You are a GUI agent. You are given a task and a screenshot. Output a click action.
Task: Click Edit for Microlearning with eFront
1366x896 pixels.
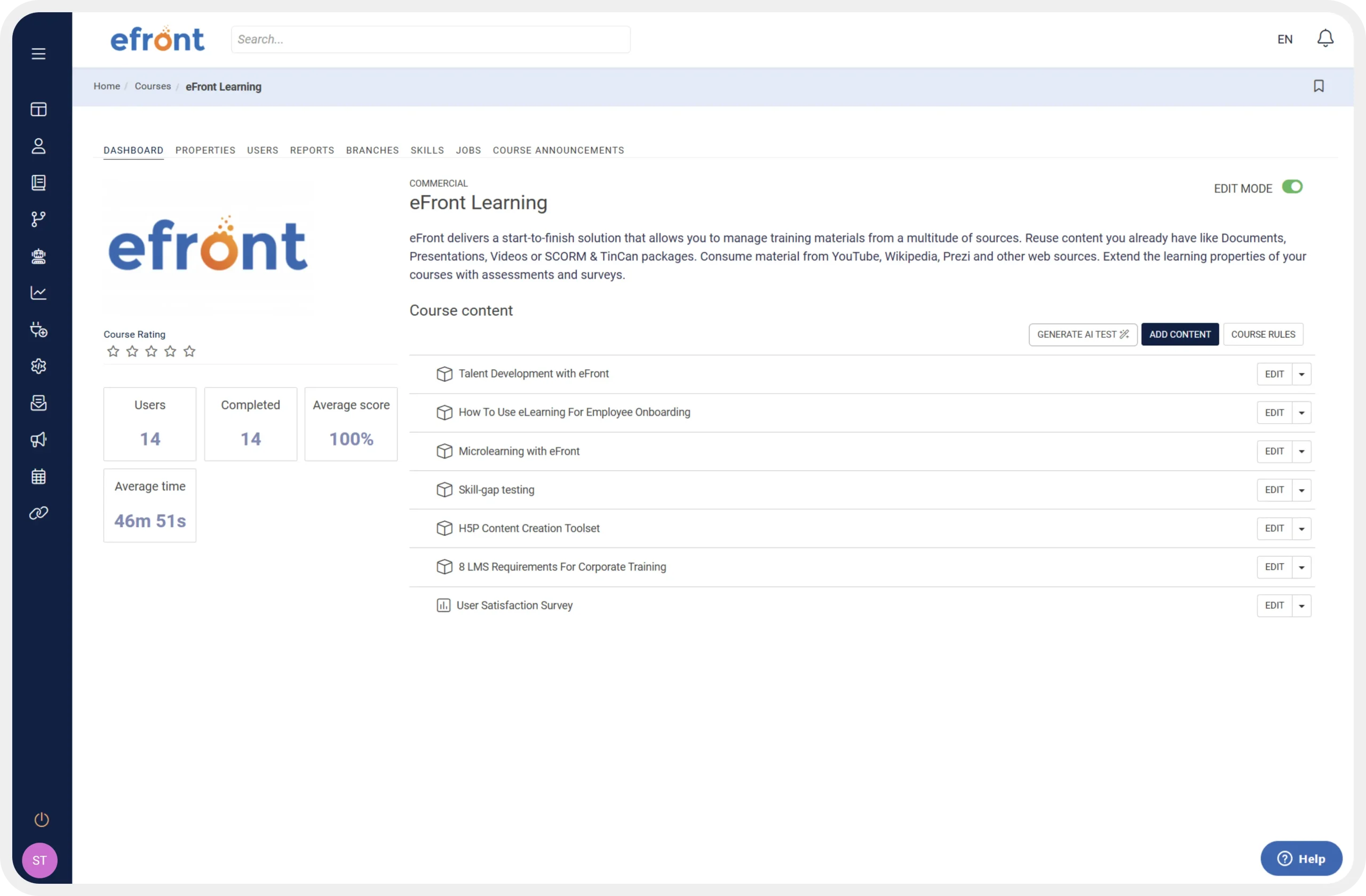(1274, 451)
